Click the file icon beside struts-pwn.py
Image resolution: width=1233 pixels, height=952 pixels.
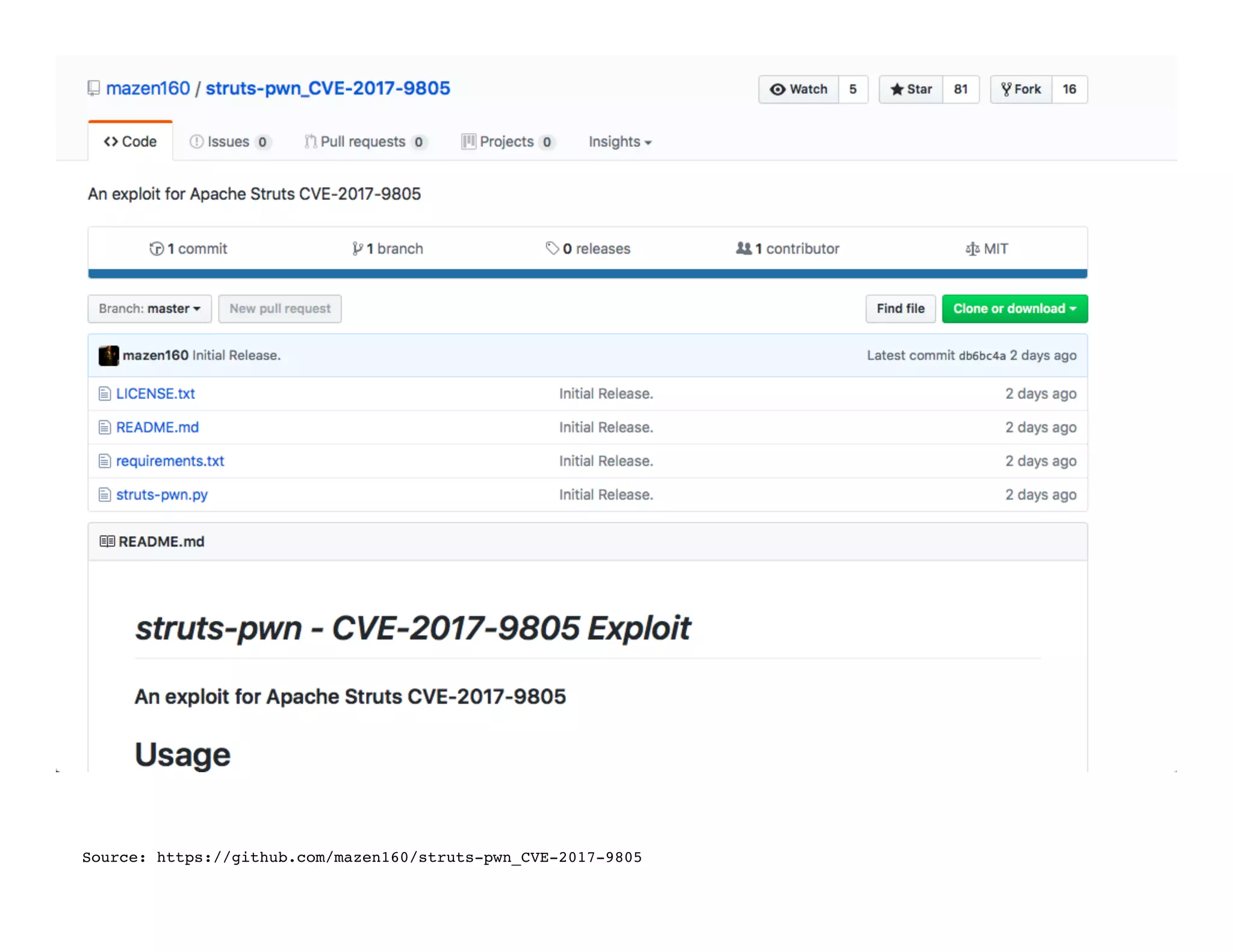pyautogui.click(x=105, y=495)
